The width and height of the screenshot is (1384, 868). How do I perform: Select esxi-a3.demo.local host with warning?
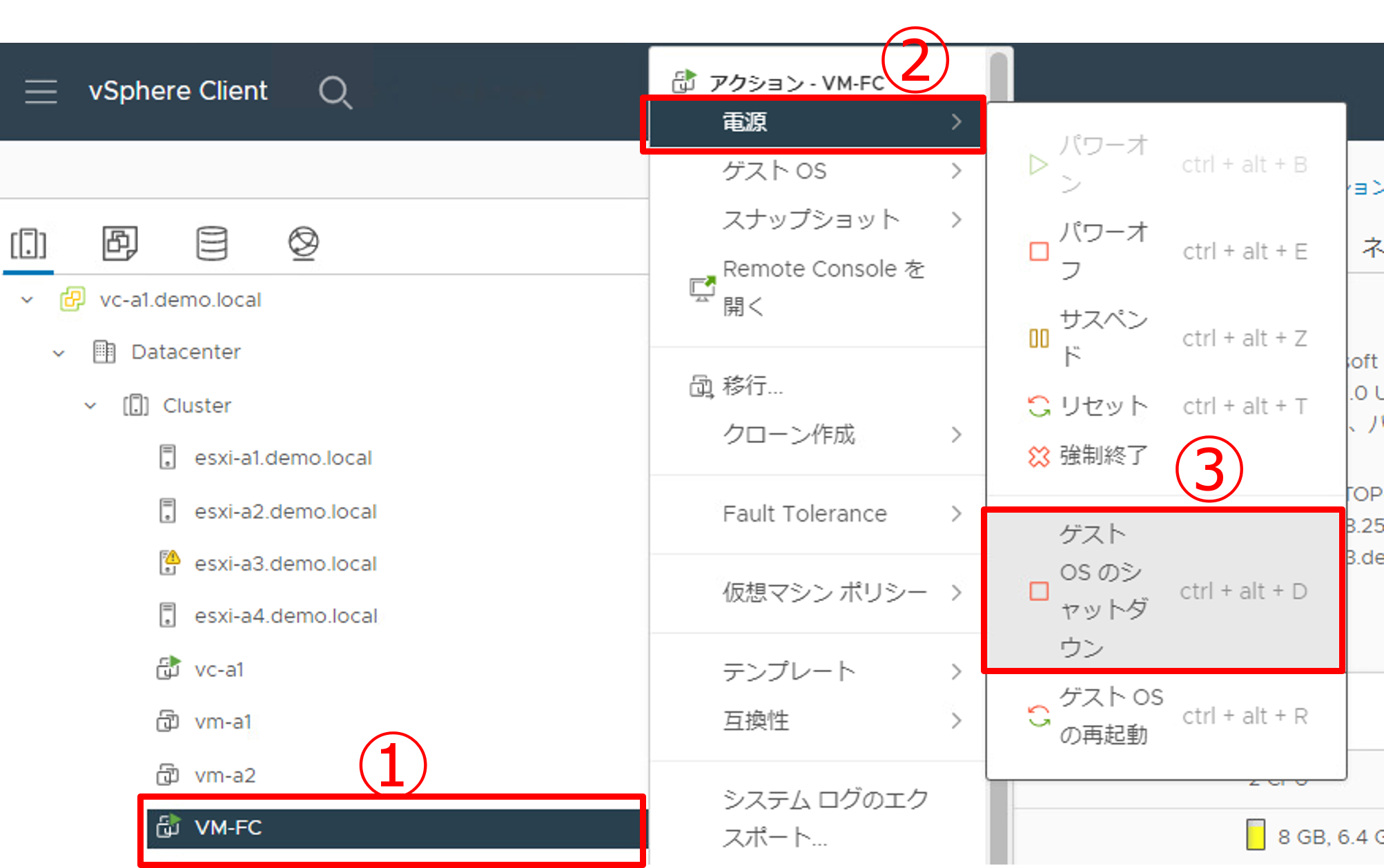(285, 564)
